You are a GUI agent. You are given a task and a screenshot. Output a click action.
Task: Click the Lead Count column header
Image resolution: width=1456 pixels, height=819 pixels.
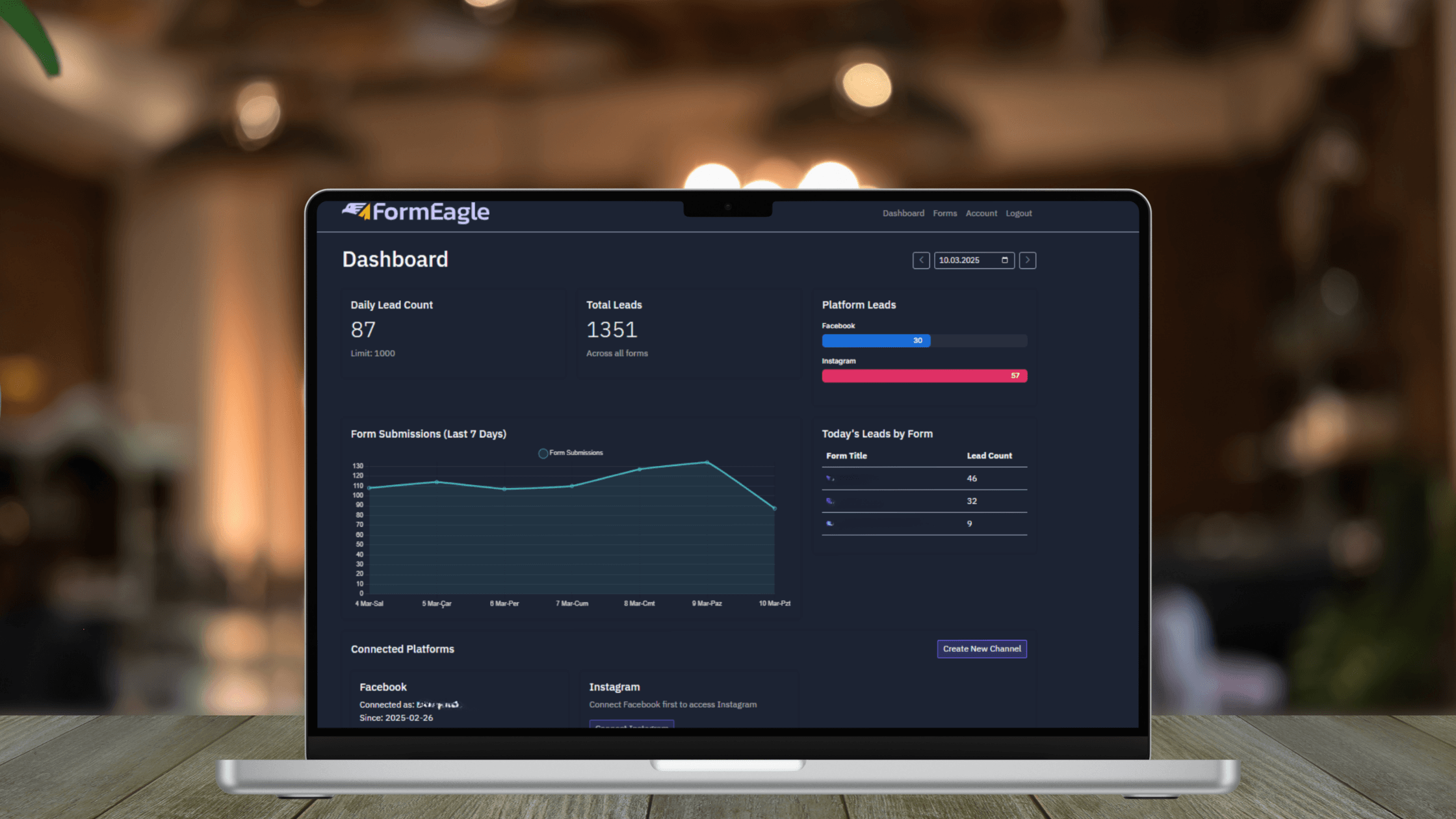[989, 456]
